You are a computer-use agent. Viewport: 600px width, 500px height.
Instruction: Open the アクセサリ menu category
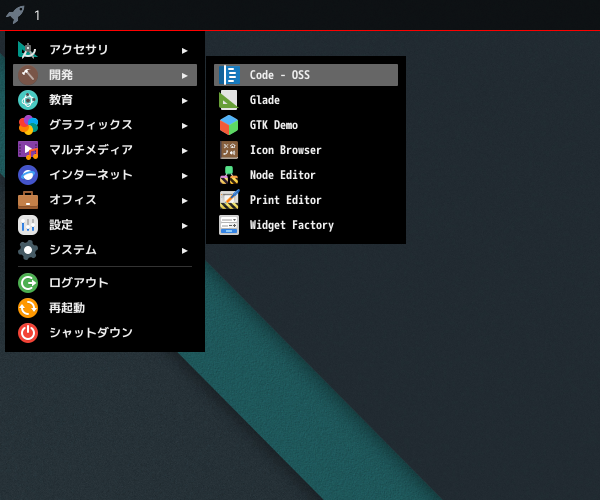click(105, 50)
